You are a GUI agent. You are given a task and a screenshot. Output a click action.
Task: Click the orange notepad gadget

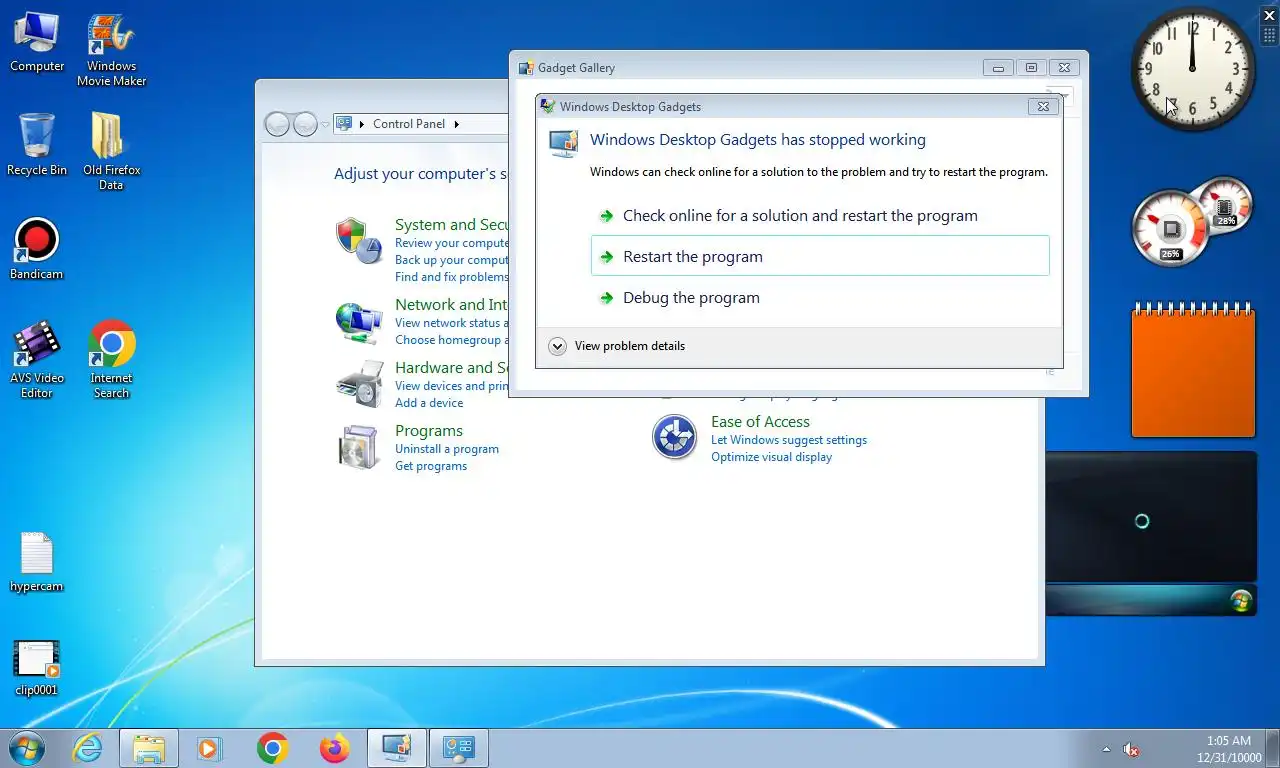(x=1193, y=370)
